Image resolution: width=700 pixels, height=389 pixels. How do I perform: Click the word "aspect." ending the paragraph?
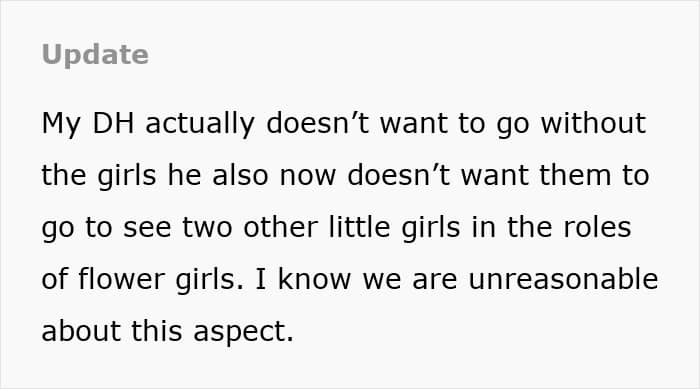[244, 332]
